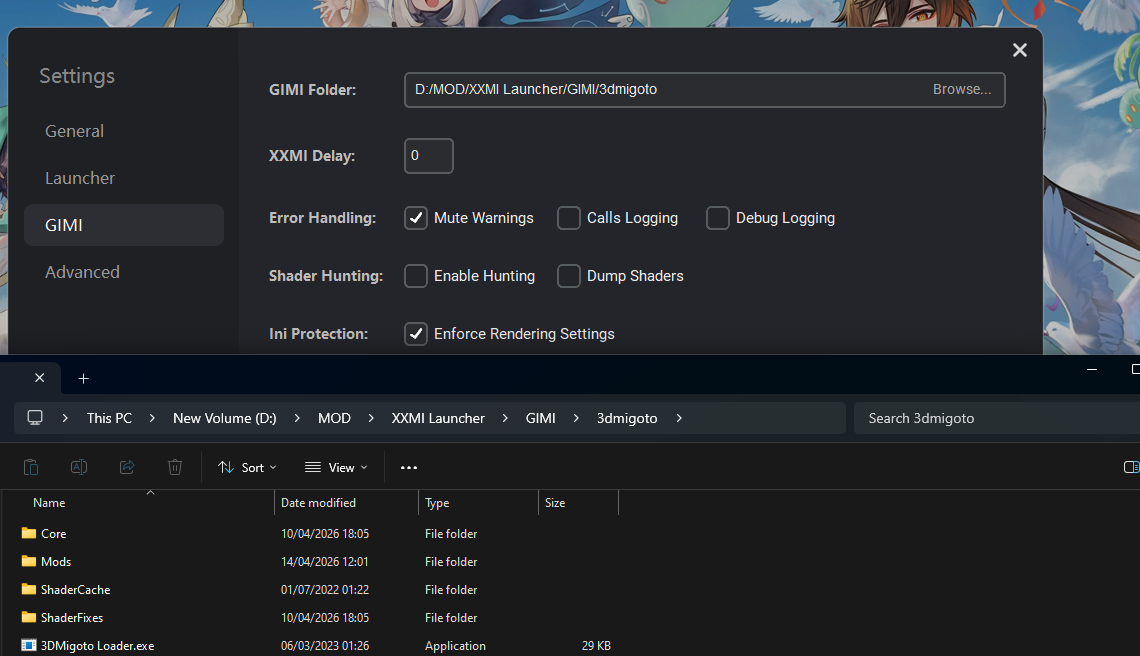Click 3dmigoto in the breadcrumb
The width and height of the screenshot is (1140, 656).
click(627, 418)
